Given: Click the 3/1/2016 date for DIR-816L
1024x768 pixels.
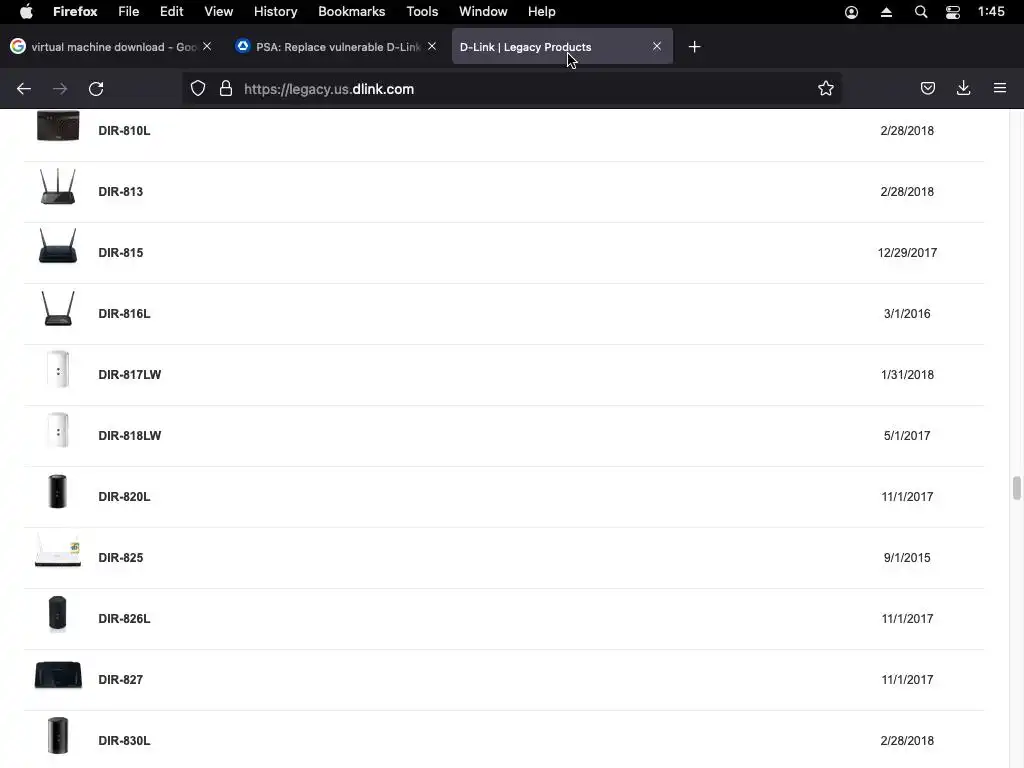Looking at the screenshot, I should 907,313.
